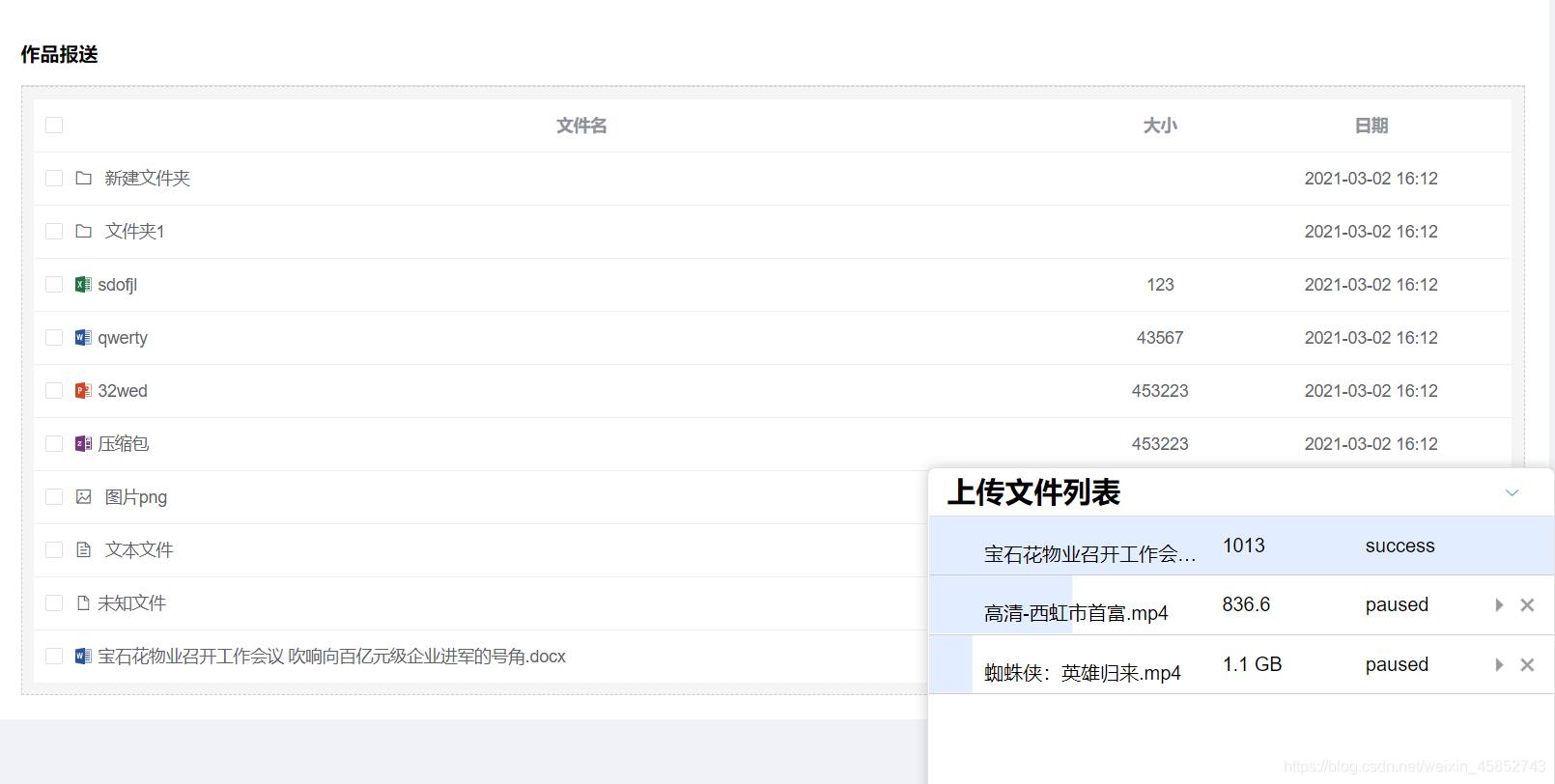Screen dimensions: 1555x784
Task: Resume upload of 高清-西虹市首富.mp4
Action: click(x=1499, y=605)
